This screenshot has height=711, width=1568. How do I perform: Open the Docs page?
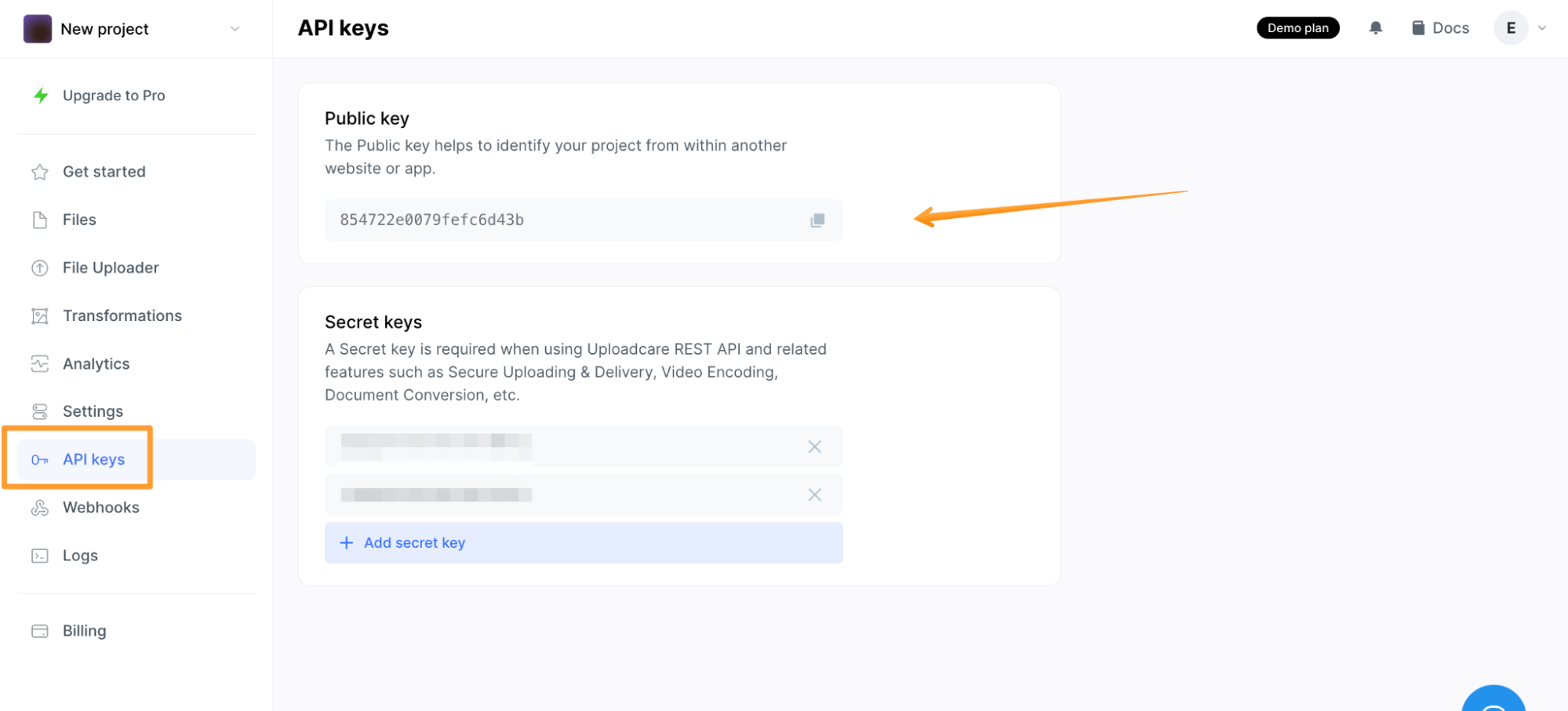point(1440,27)
